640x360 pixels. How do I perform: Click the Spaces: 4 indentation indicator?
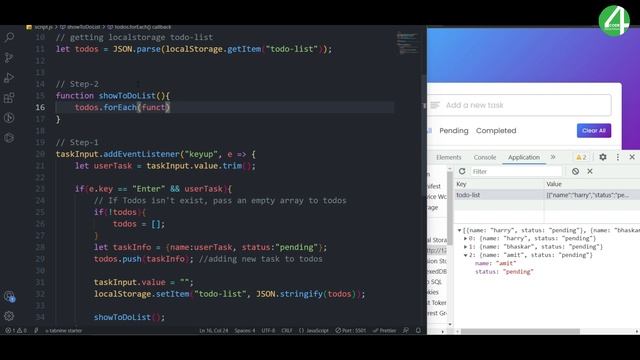(x=244, y=331)
